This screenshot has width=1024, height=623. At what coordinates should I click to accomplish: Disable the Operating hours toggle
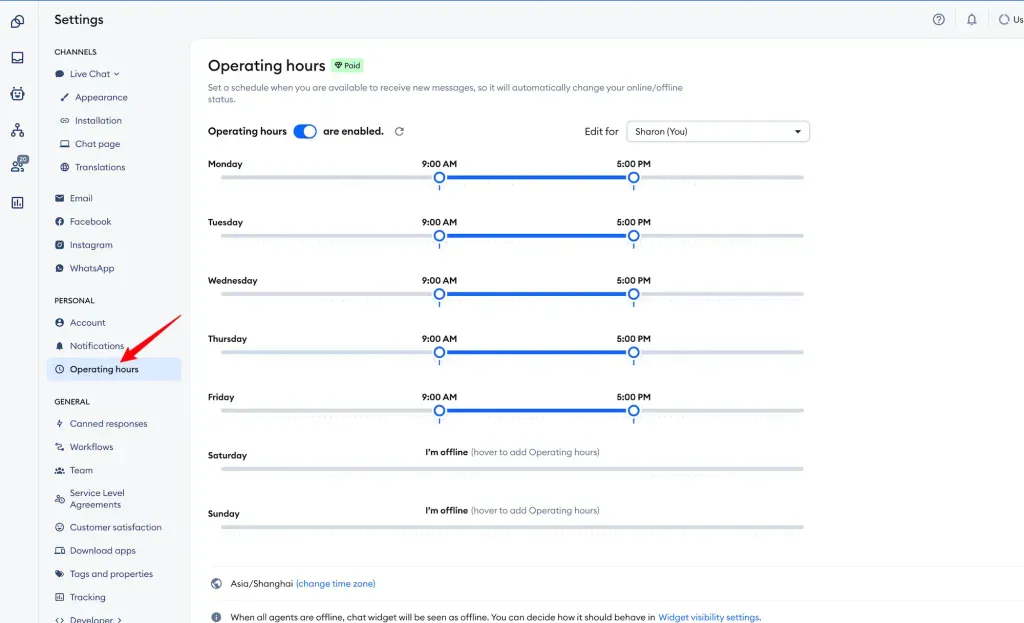(x=304, y=131)
